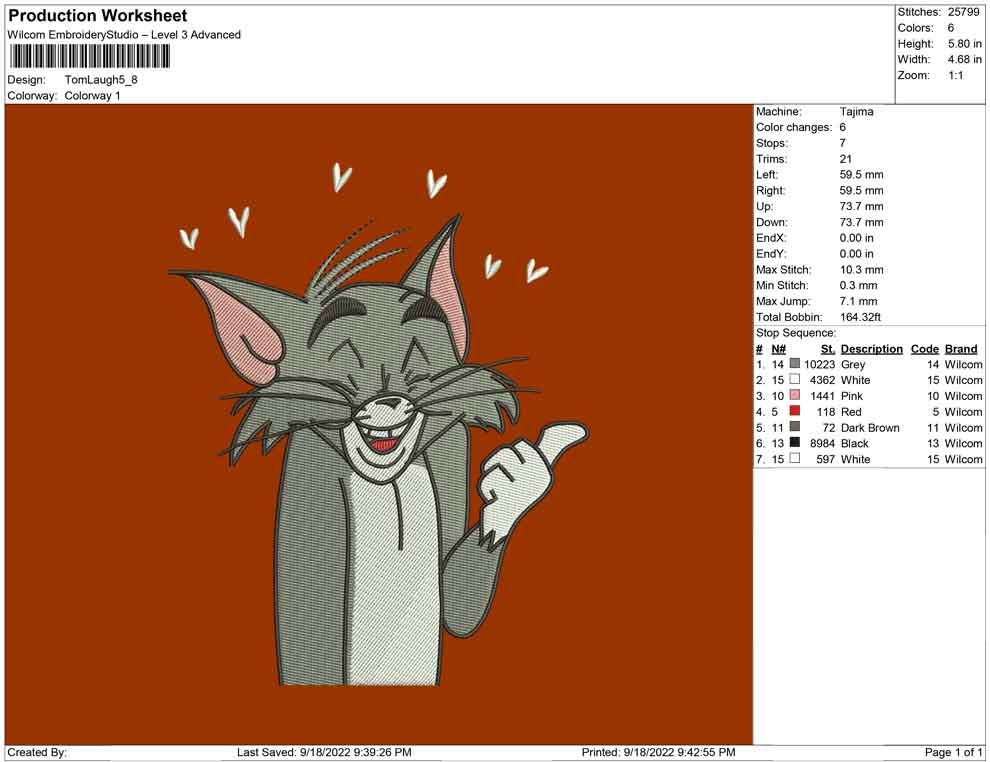This screenshot has height=762, width=990.
Task: Click the Trims value '21'
Action: [845, 159]
